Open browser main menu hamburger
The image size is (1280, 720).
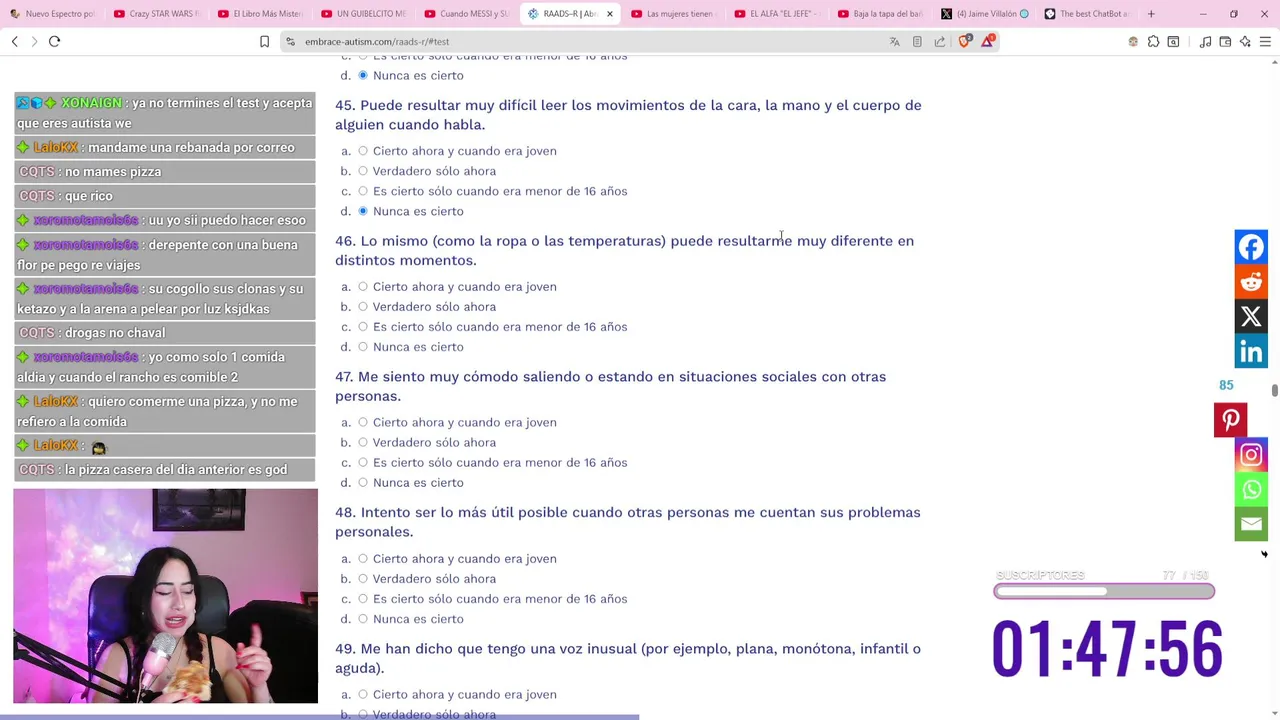[x=1265, y=41]
